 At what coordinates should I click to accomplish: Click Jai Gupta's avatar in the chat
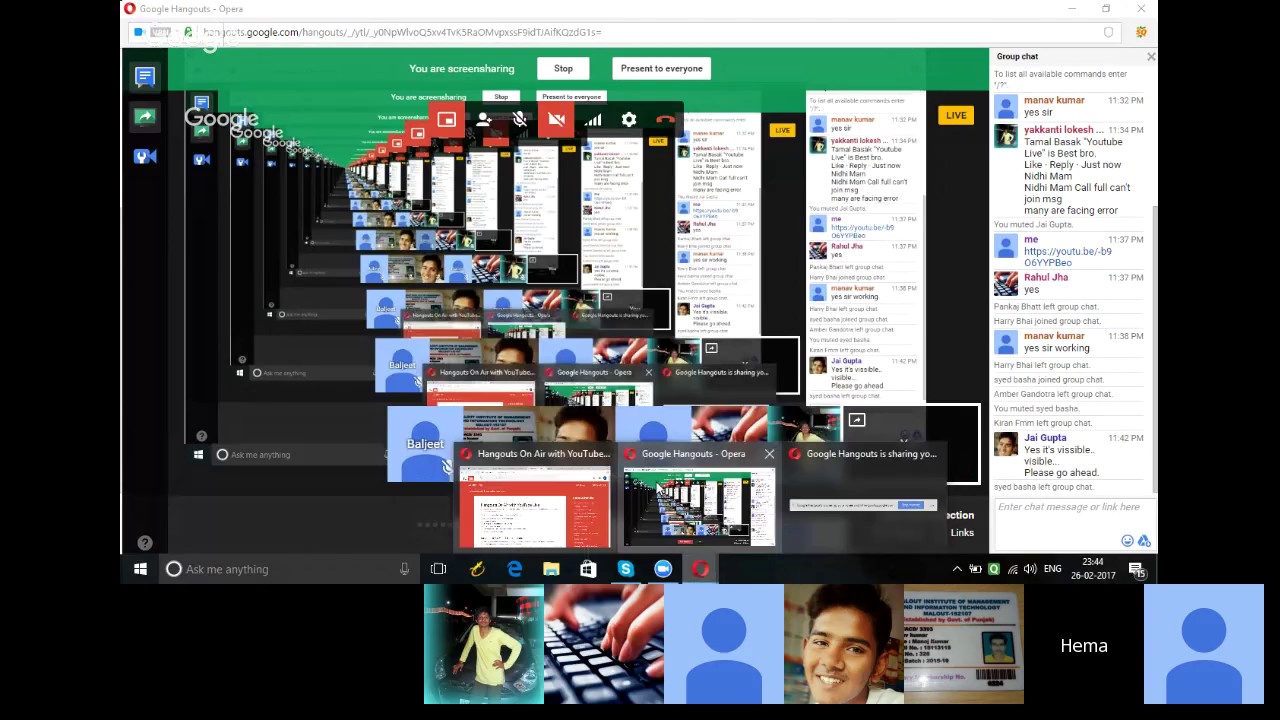(1006, 444)
